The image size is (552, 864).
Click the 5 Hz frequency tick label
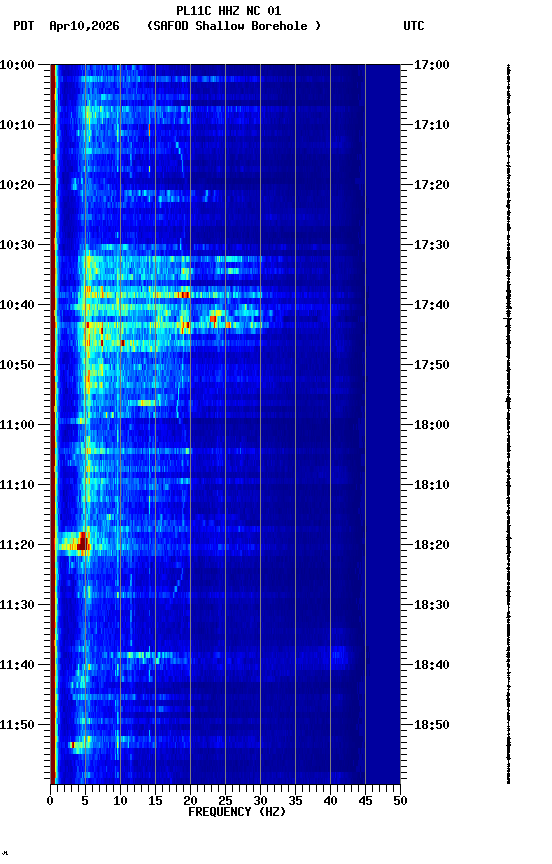coord(85,801)
